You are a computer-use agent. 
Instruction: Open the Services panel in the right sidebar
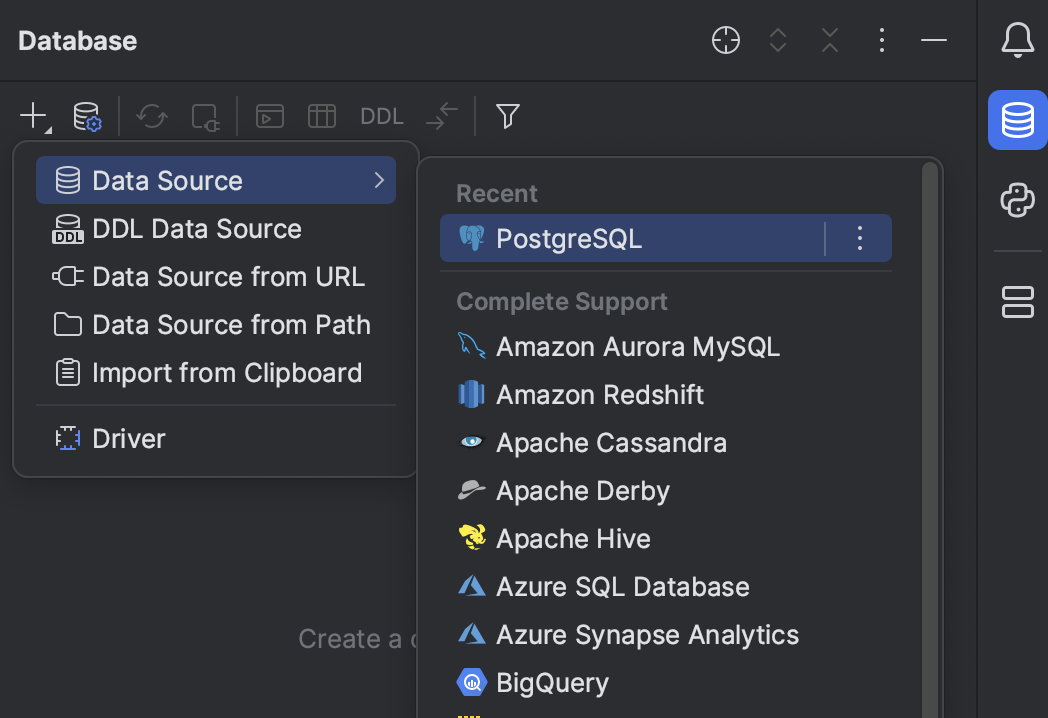point(1017,302)
